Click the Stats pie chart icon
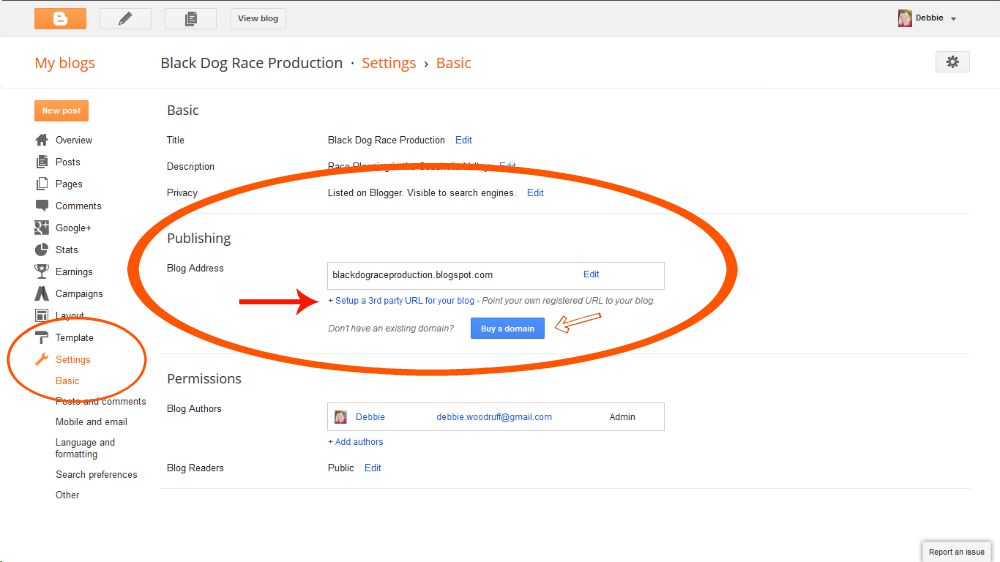 pos(41,249)
